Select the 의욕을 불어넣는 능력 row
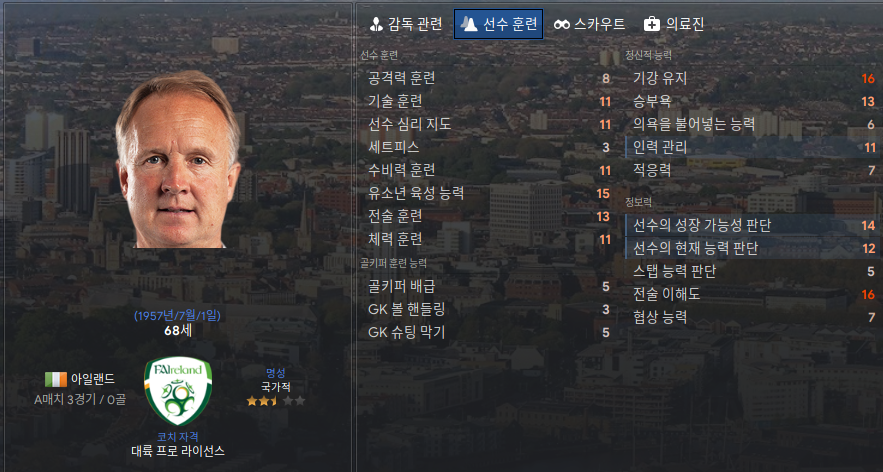 point(753,124)
